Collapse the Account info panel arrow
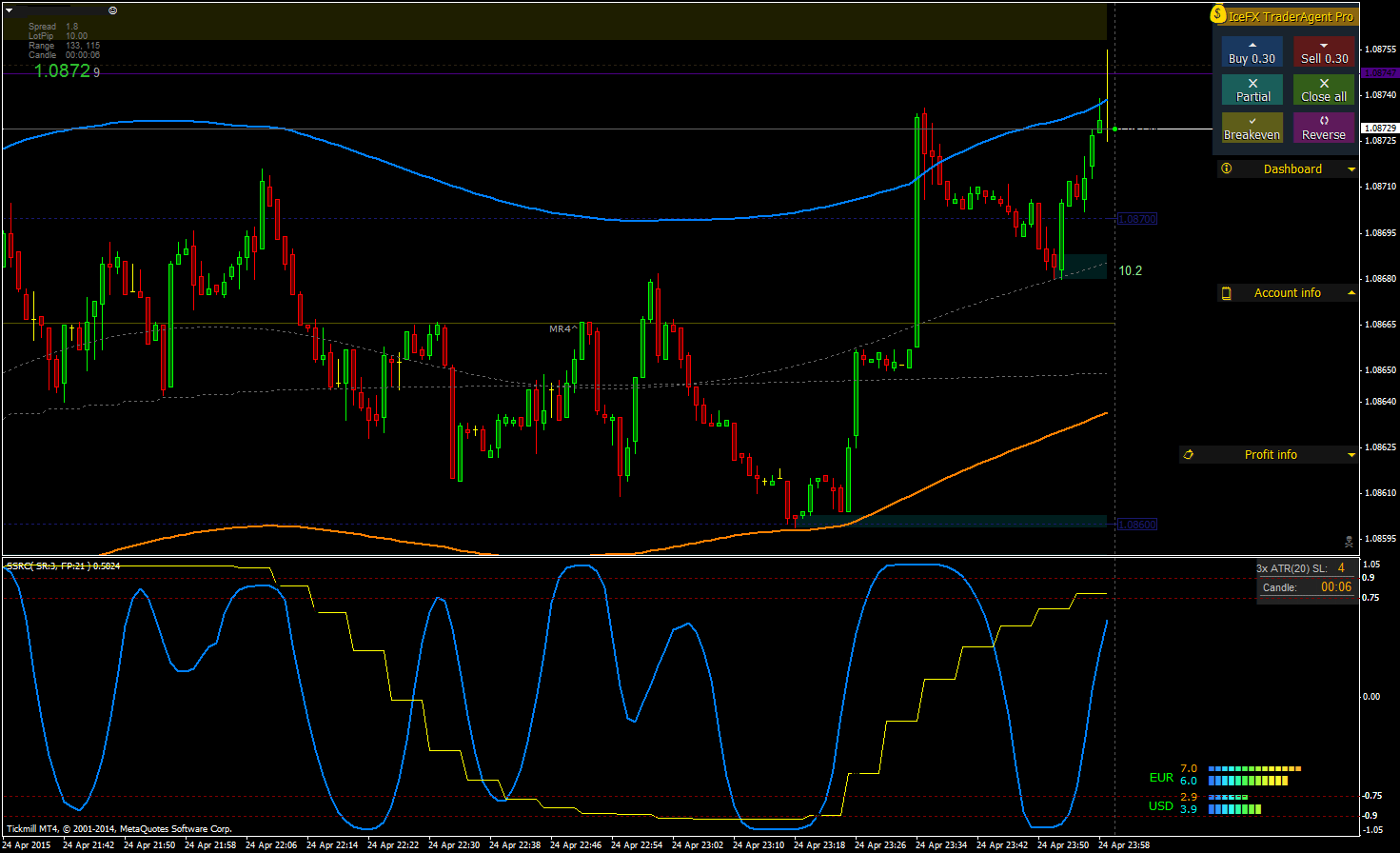1400x853 pixels. click(x=1351, y=293)
